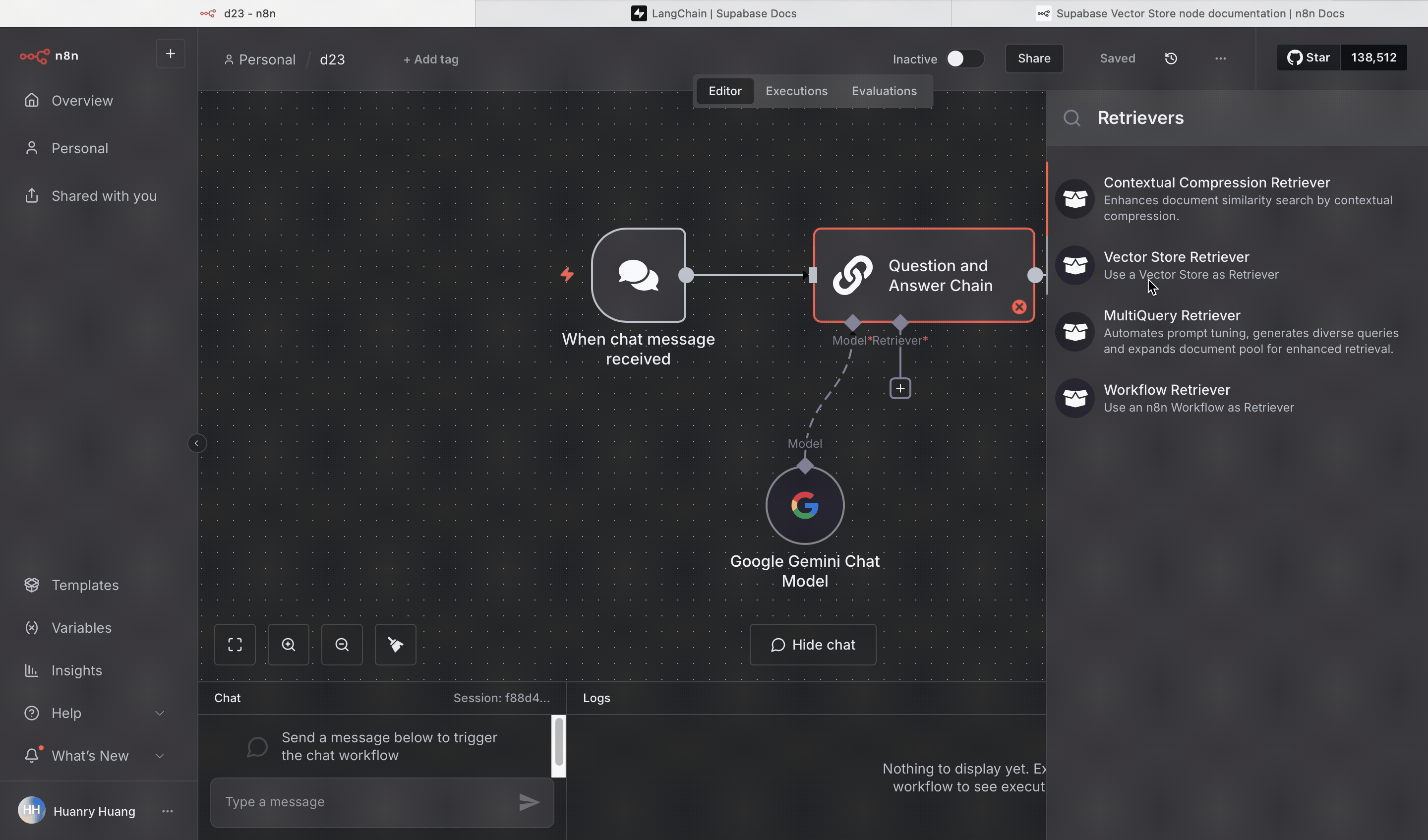Switch to the d23 - n8n browser tab
This screenshot has width=1428, height=840.
[238, 13]
